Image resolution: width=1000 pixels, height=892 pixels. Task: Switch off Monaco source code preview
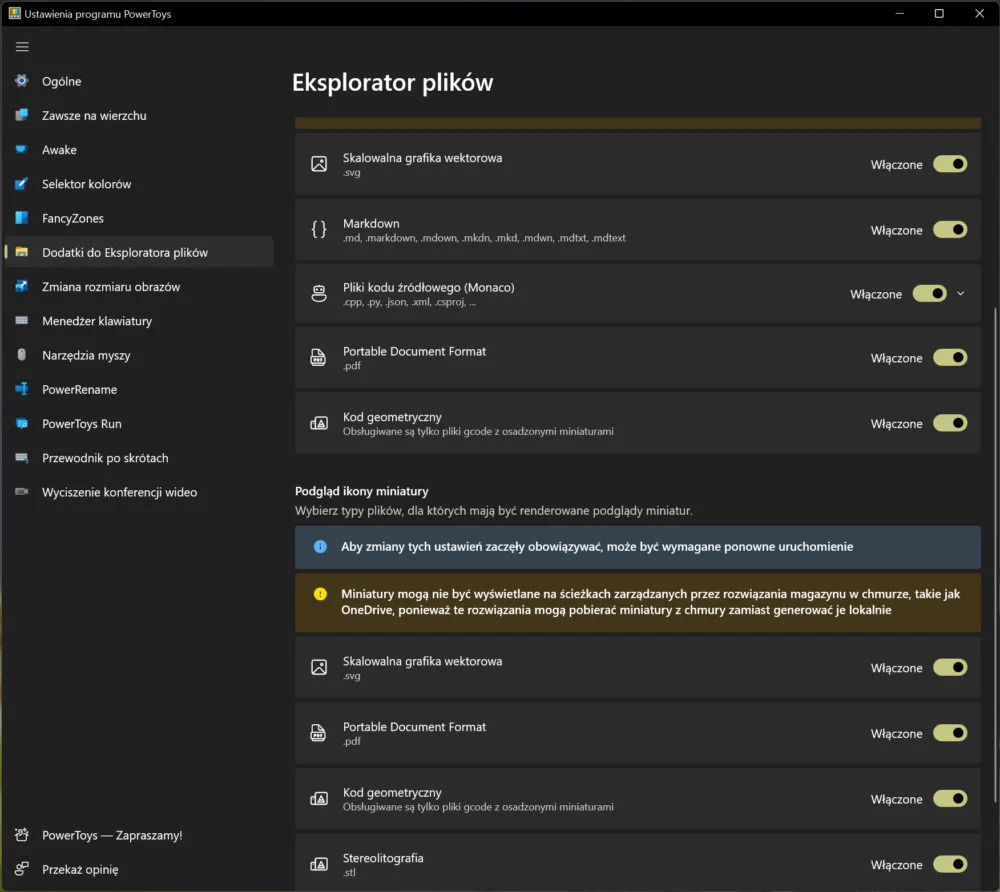tap(929, 293)
